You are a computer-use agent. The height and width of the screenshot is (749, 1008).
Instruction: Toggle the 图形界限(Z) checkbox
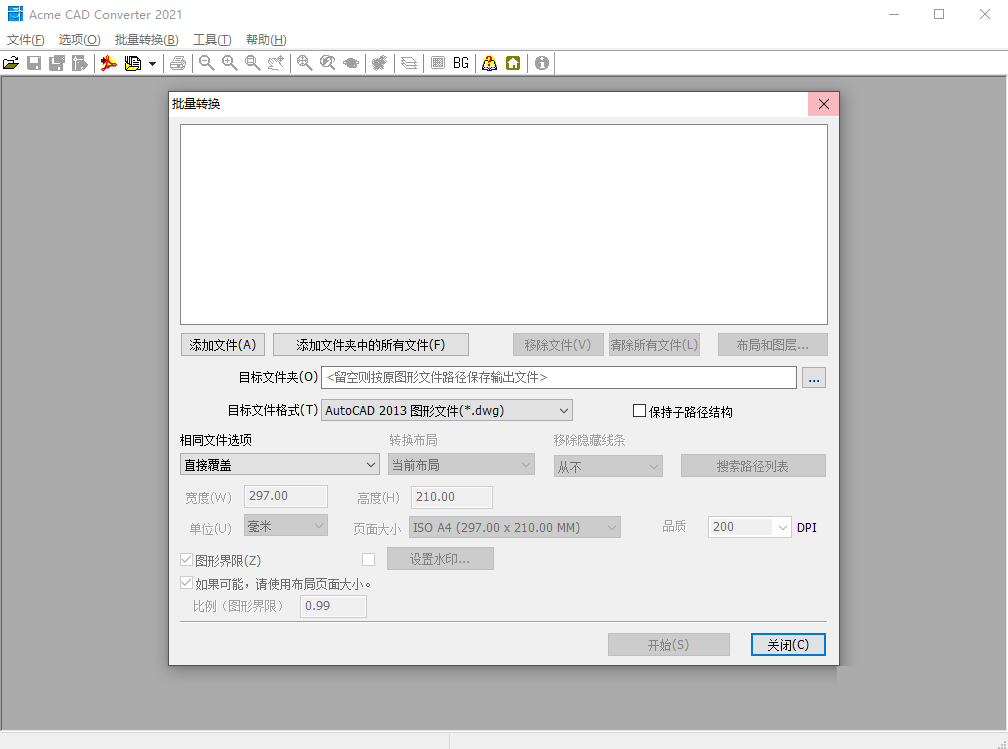[x=186, y=559]
